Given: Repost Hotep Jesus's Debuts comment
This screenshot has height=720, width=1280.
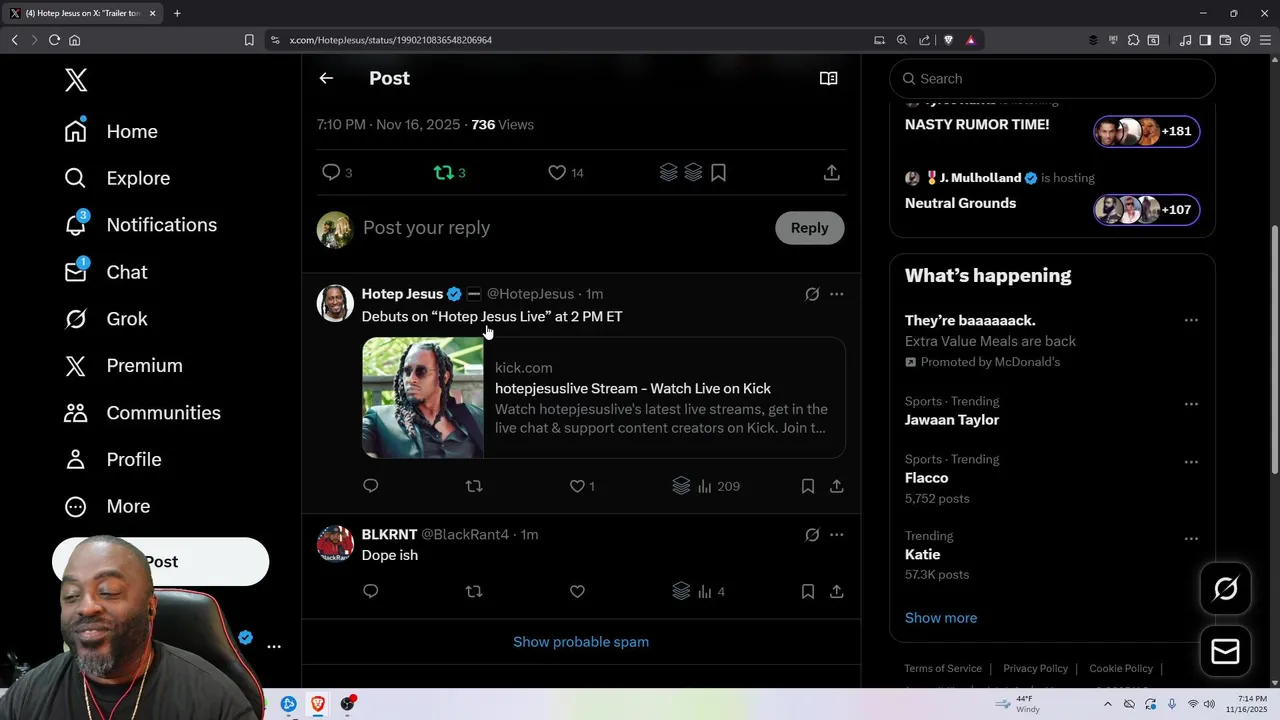Looking at the screenshot, I should click(x=474, y=486).
